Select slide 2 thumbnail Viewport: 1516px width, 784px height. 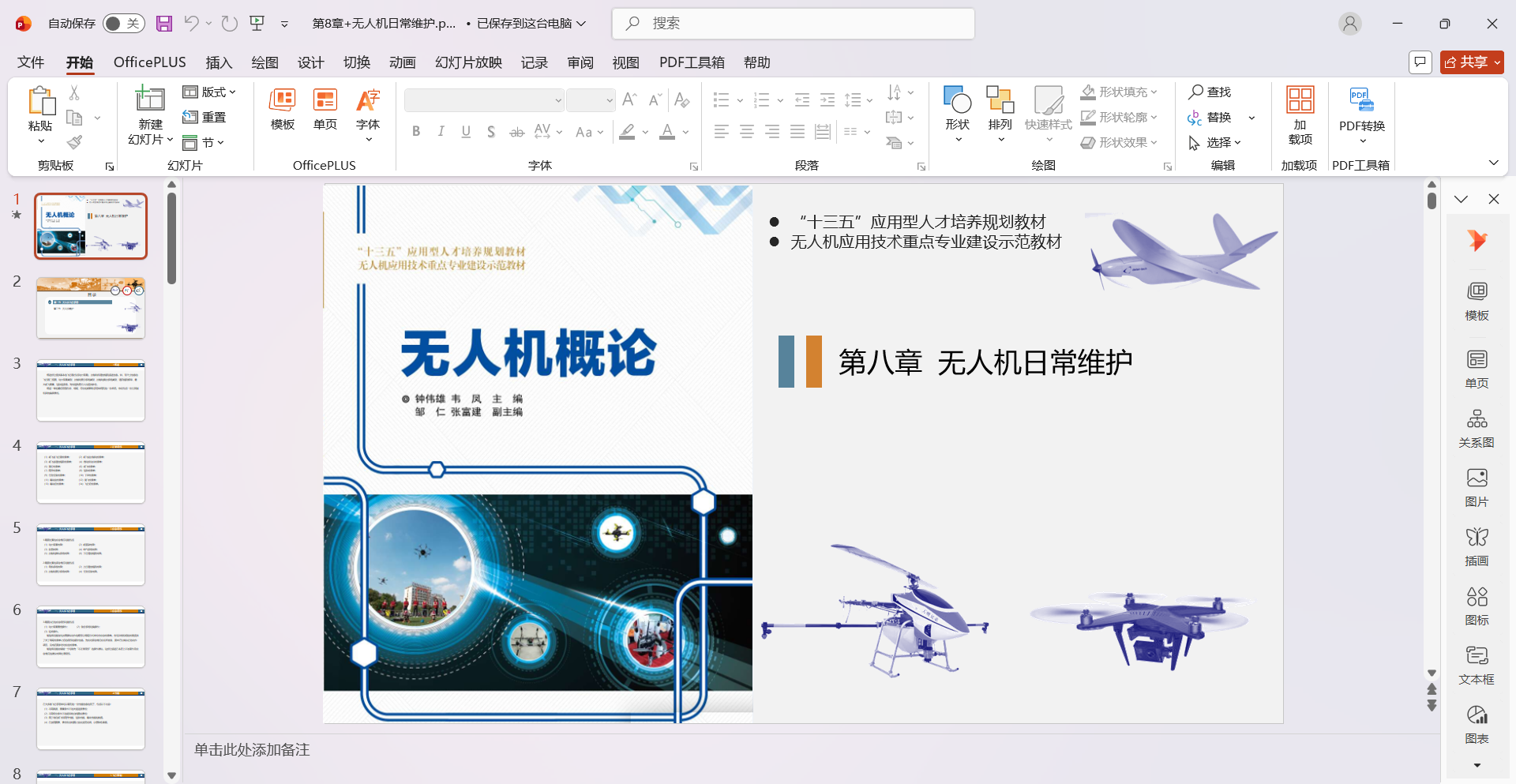pyautogui.click(x=91, y=308)
